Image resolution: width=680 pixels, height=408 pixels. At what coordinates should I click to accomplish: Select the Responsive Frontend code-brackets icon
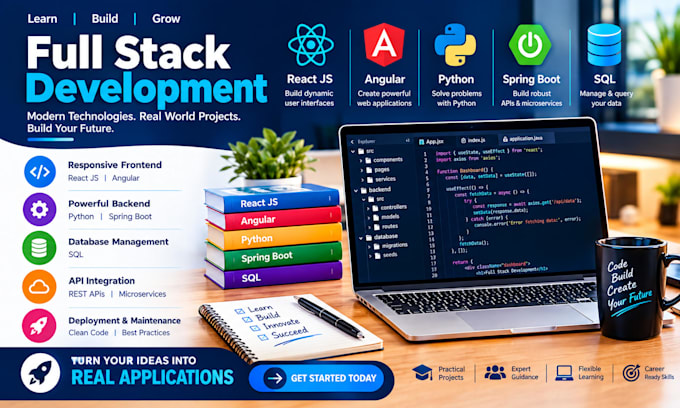click(39, 172)
